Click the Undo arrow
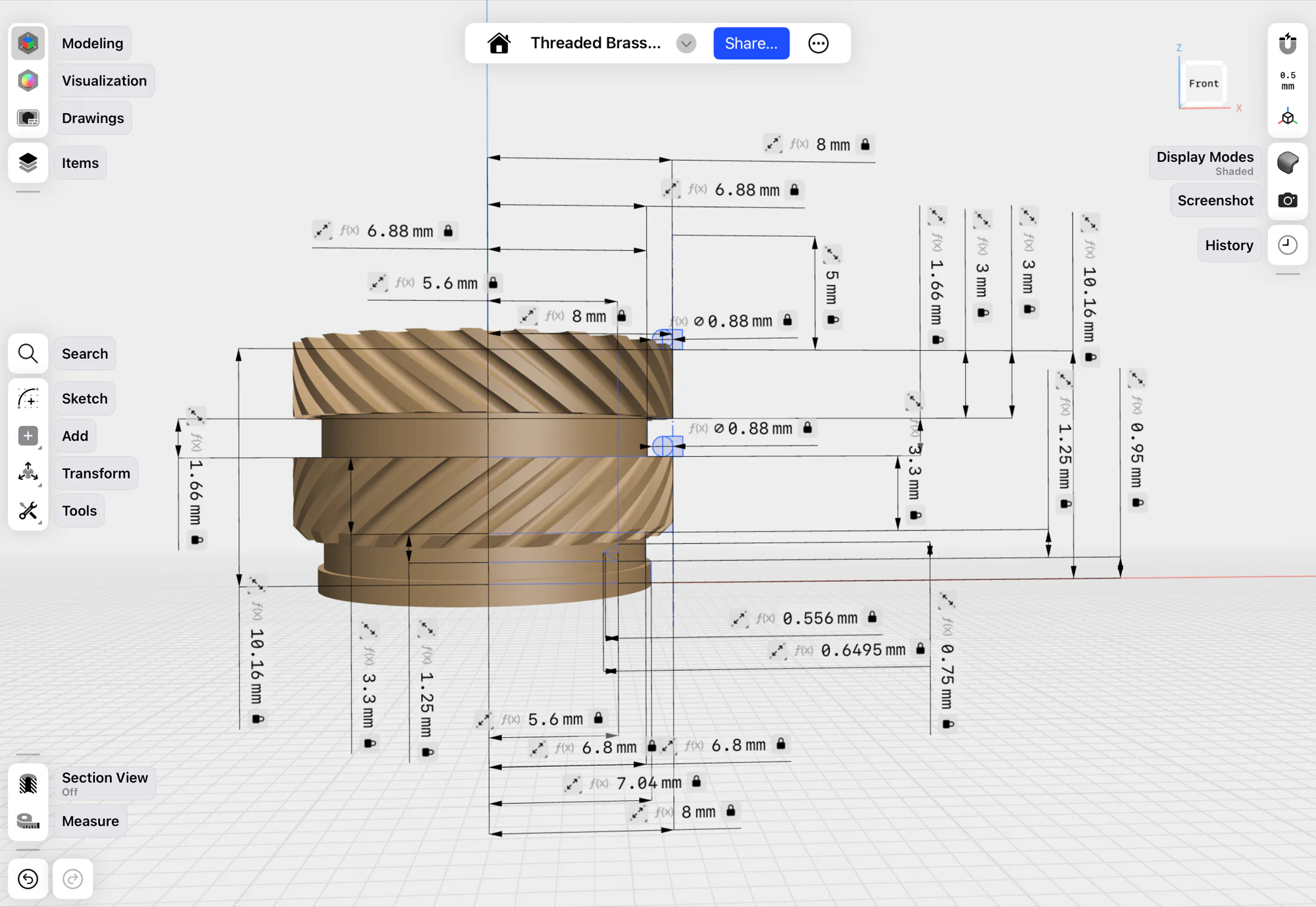The width and height of the screenshot is (1316, 907). tap(28, 879)
